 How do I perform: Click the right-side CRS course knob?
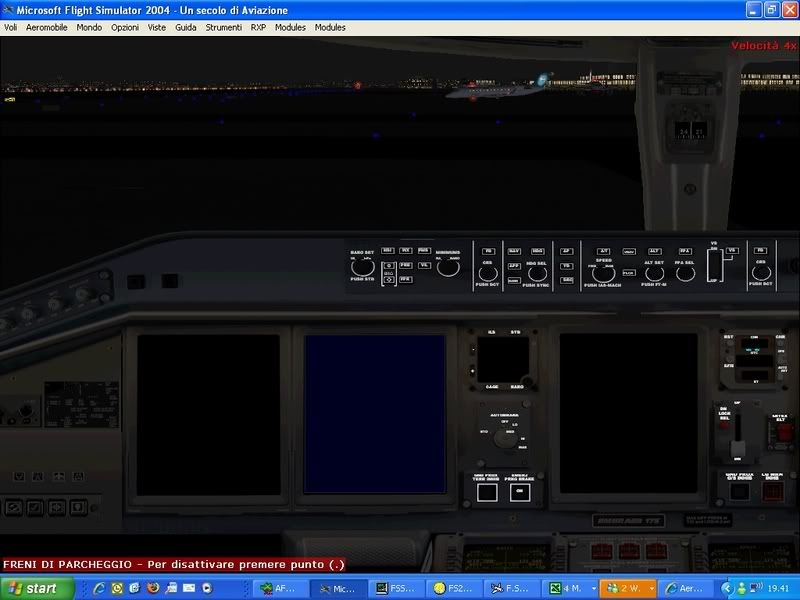(761, 273)
